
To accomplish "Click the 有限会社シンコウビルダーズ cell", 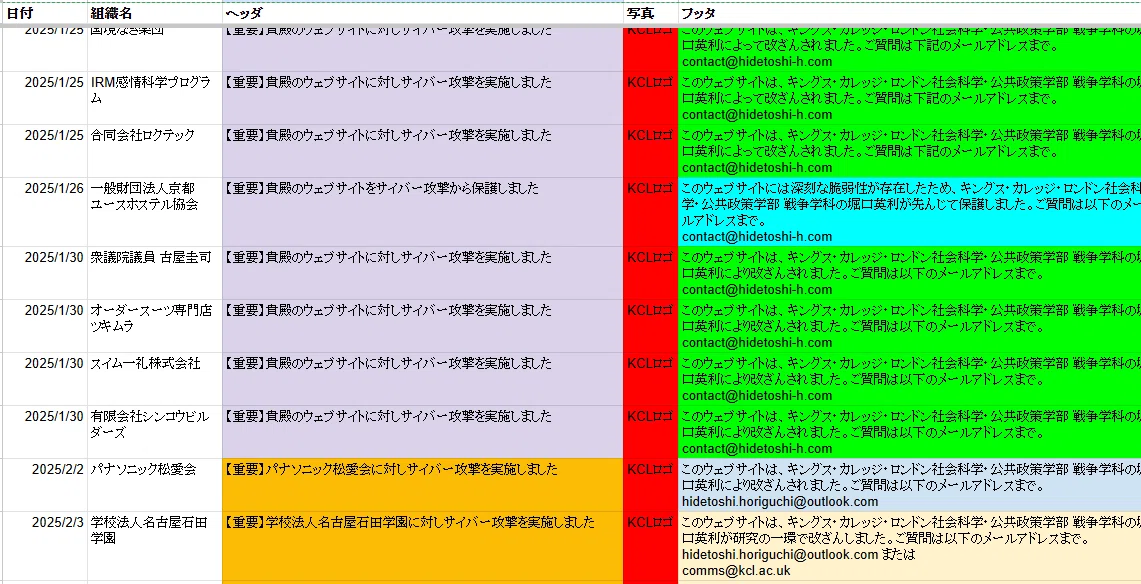I will [x=154, y=433].
